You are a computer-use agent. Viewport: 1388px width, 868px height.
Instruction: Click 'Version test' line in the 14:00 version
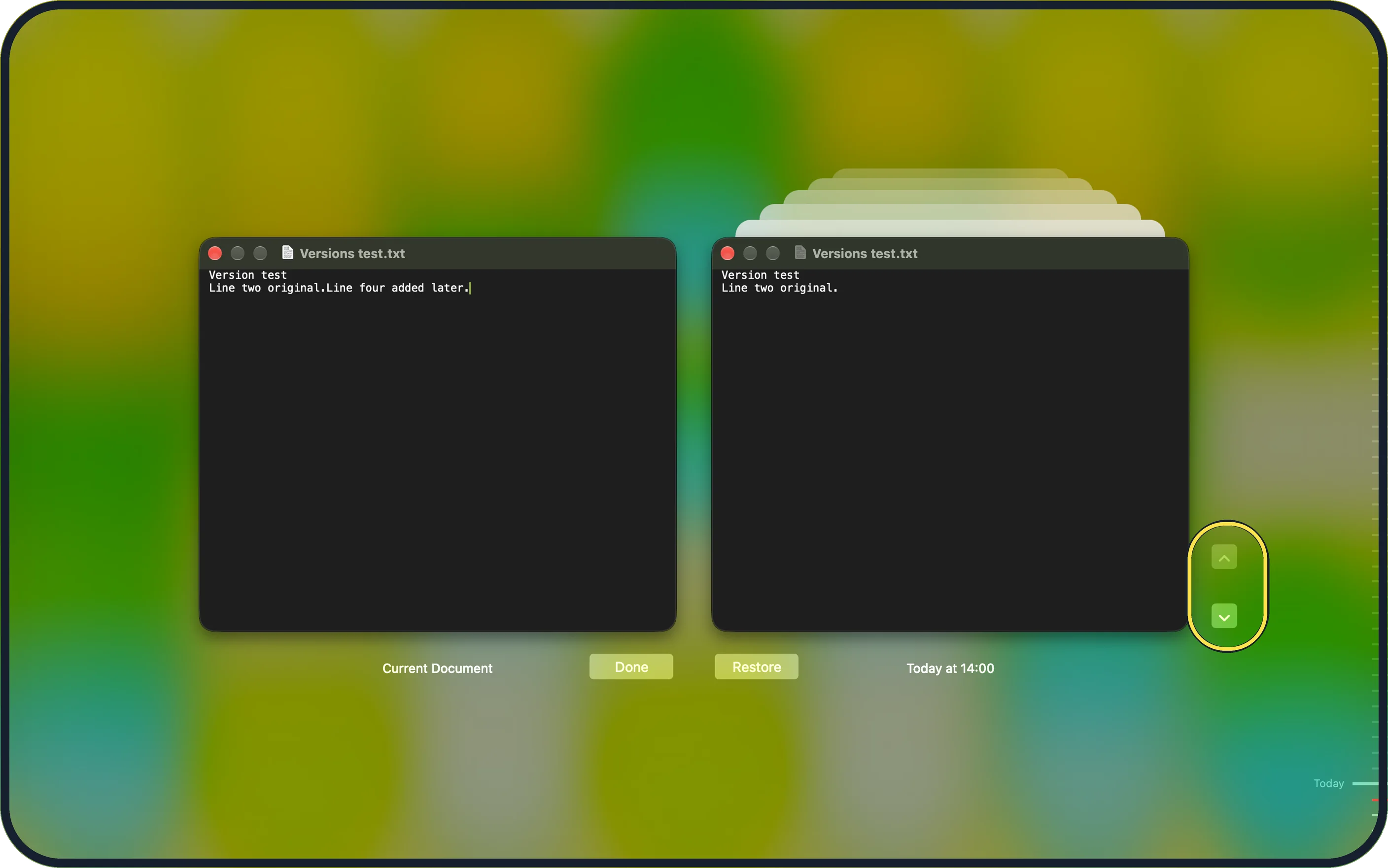(760, 275)
